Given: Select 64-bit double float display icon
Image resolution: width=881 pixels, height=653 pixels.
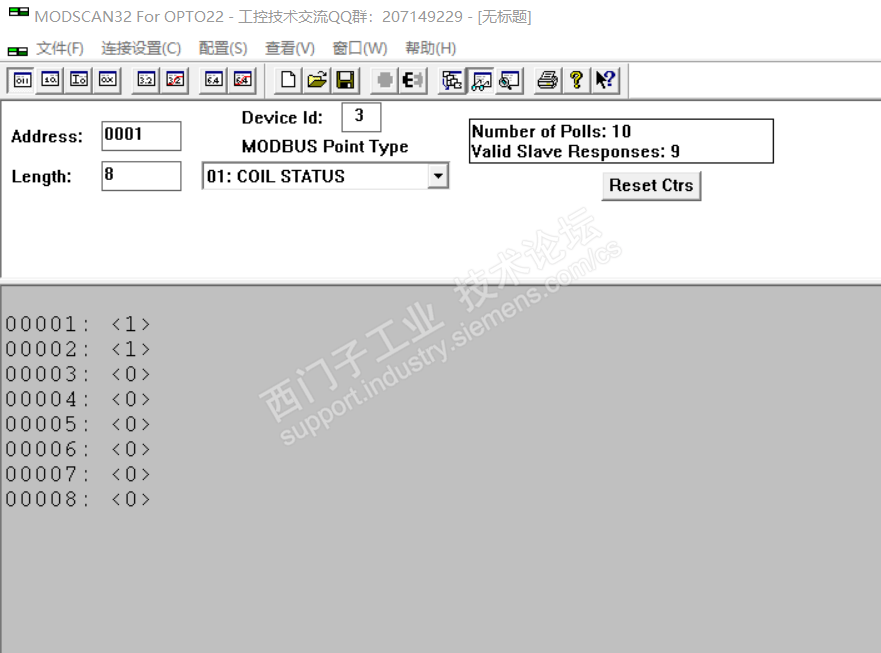Looking at the screenshot, I should (x=214, y=80).
